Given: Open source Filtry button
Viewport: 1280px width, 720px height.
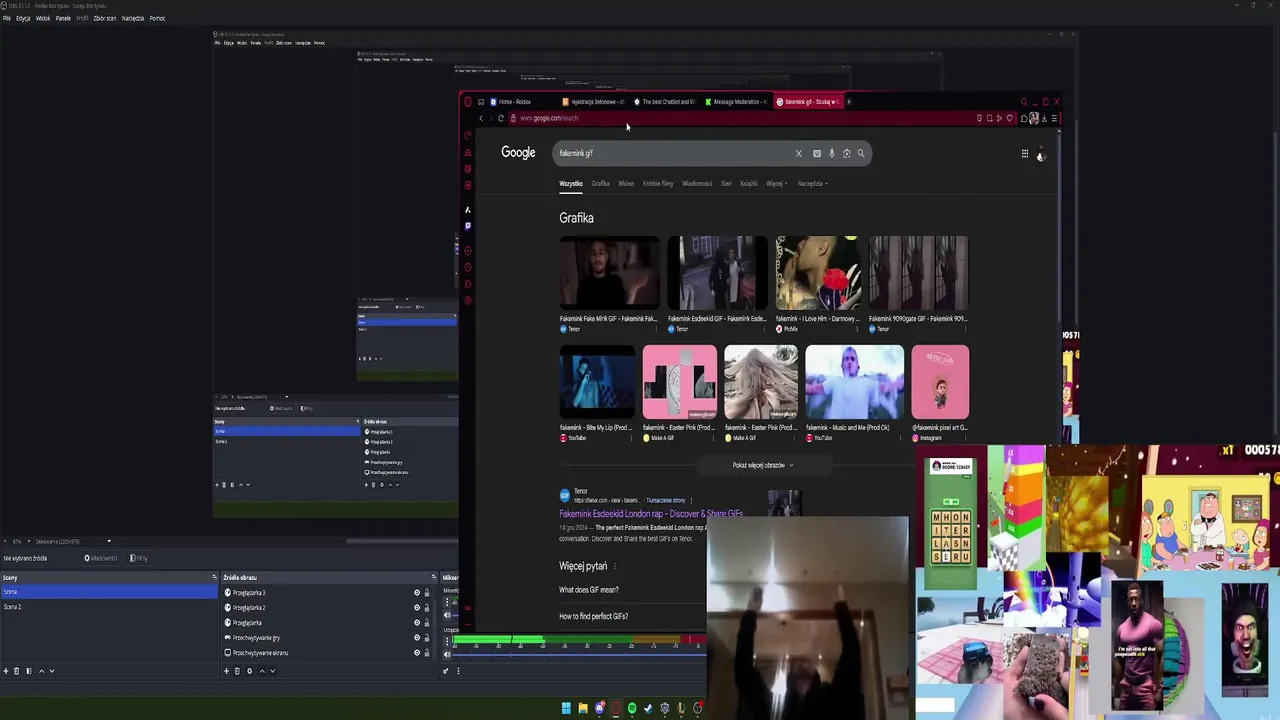Looking at the screenshot, I should (139, 558).
